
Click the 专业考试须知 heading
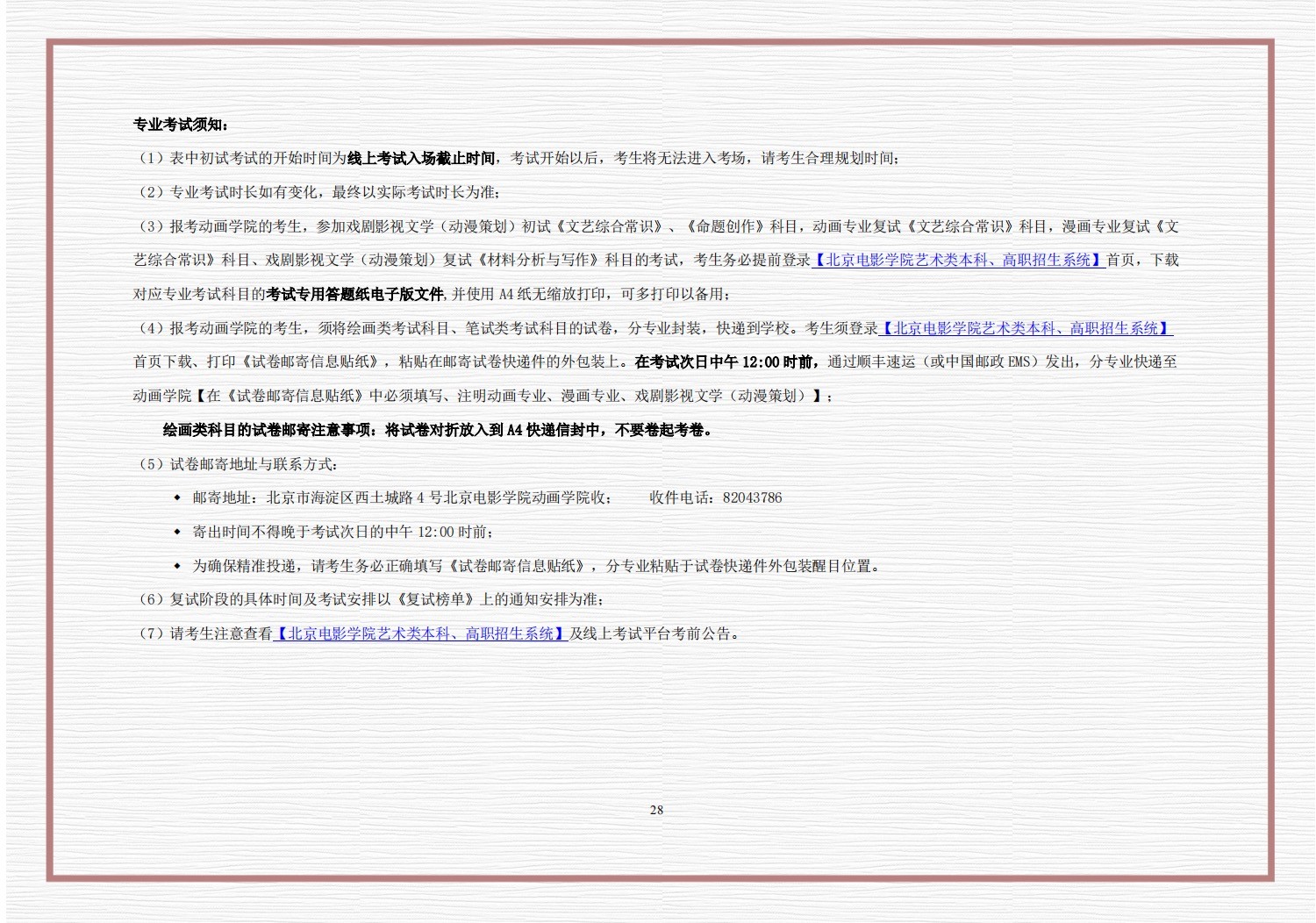point(181,125)
